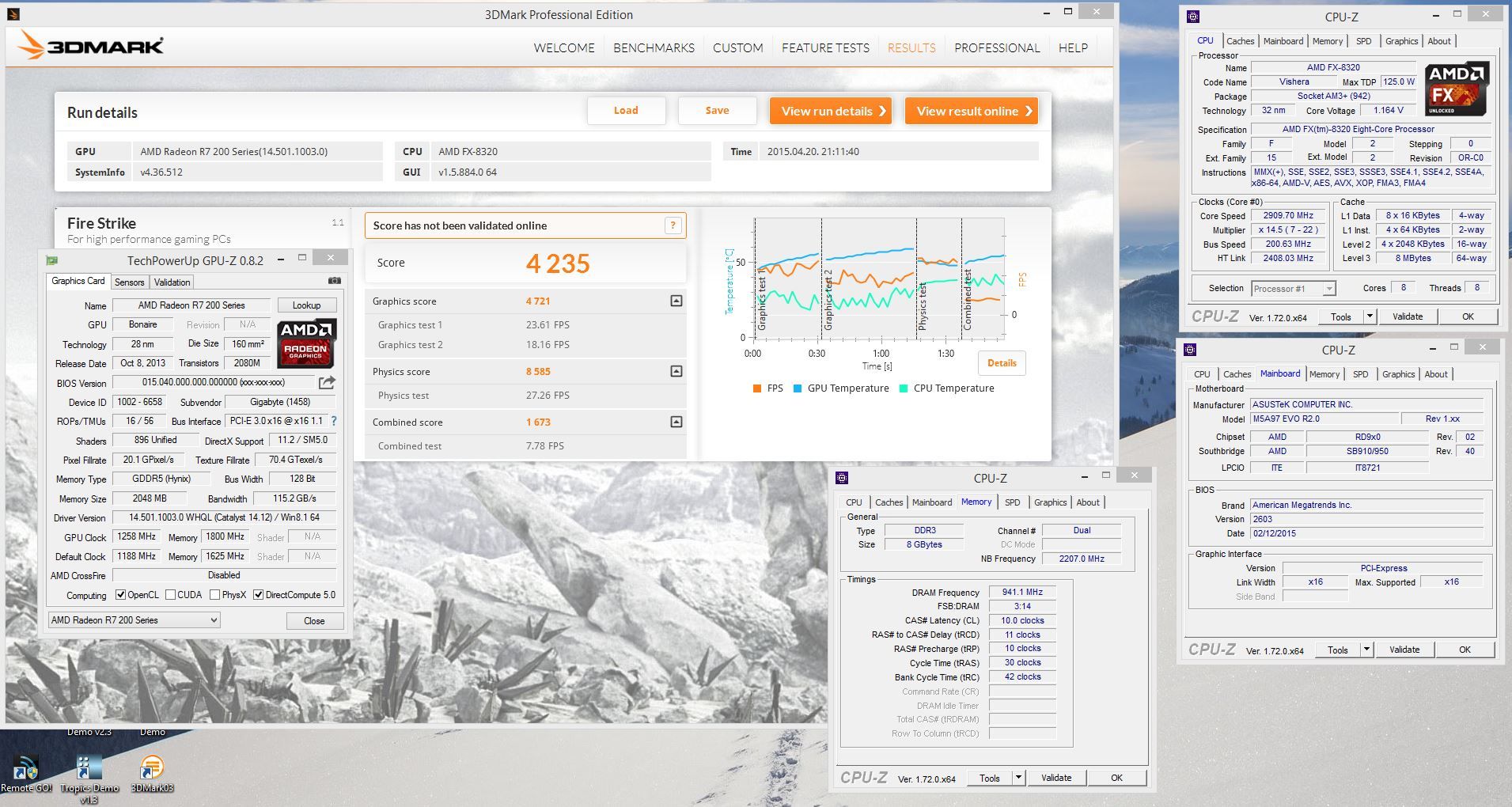Open the BENCHMARKS tab in 3DMark
Image resolution: width=1512 pixels, height=807 pixels.
click(x=654, y=48)
